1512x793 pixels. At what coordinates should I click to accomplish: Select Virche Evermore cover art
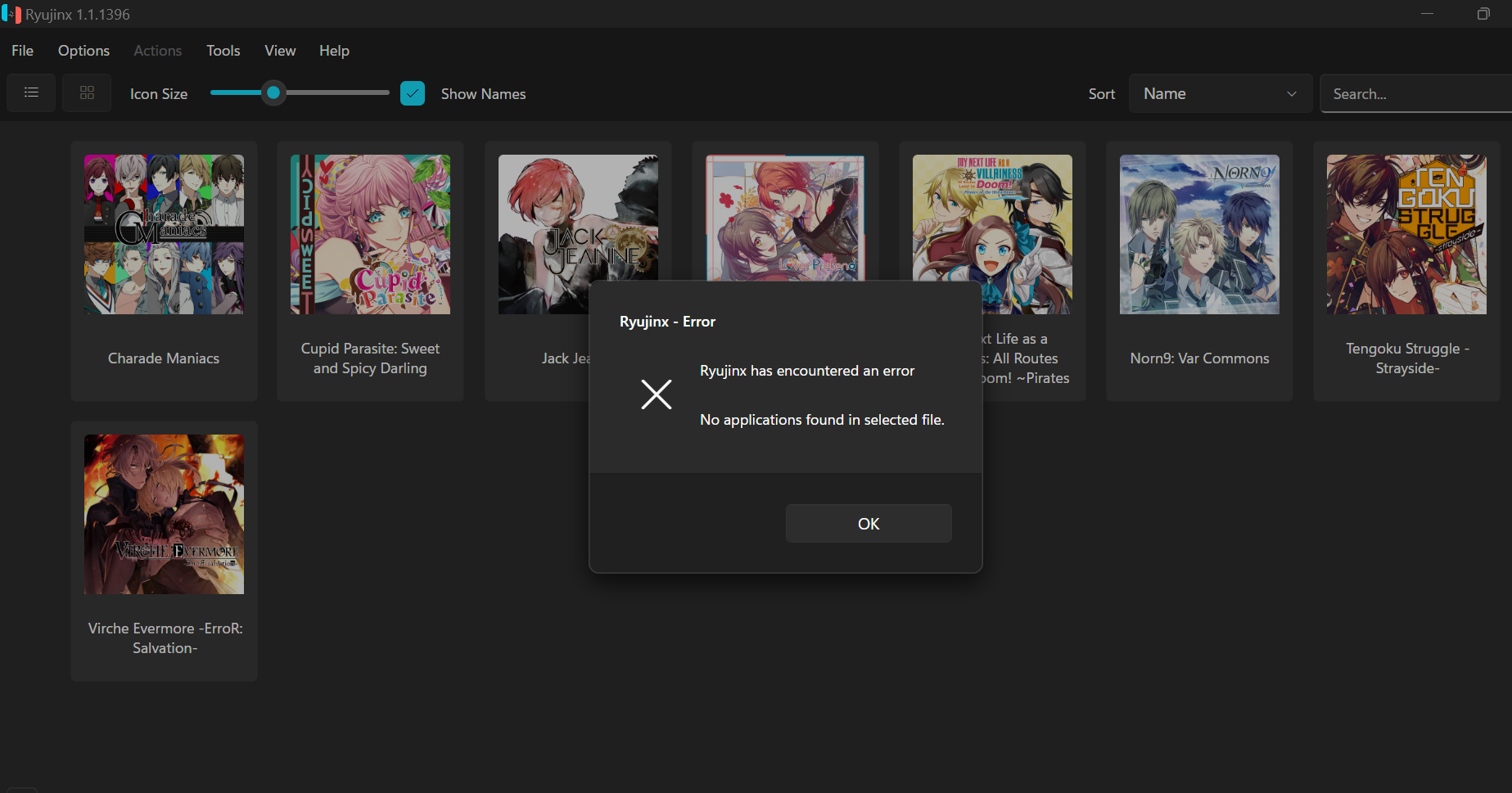[x=164, y=514]
